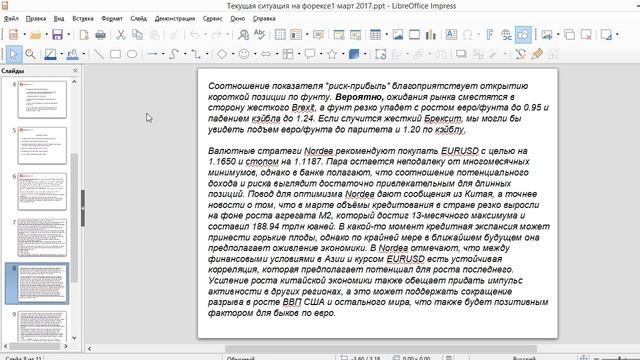
Task: Open the Демонстрация menu
Action: coord(175,19)
